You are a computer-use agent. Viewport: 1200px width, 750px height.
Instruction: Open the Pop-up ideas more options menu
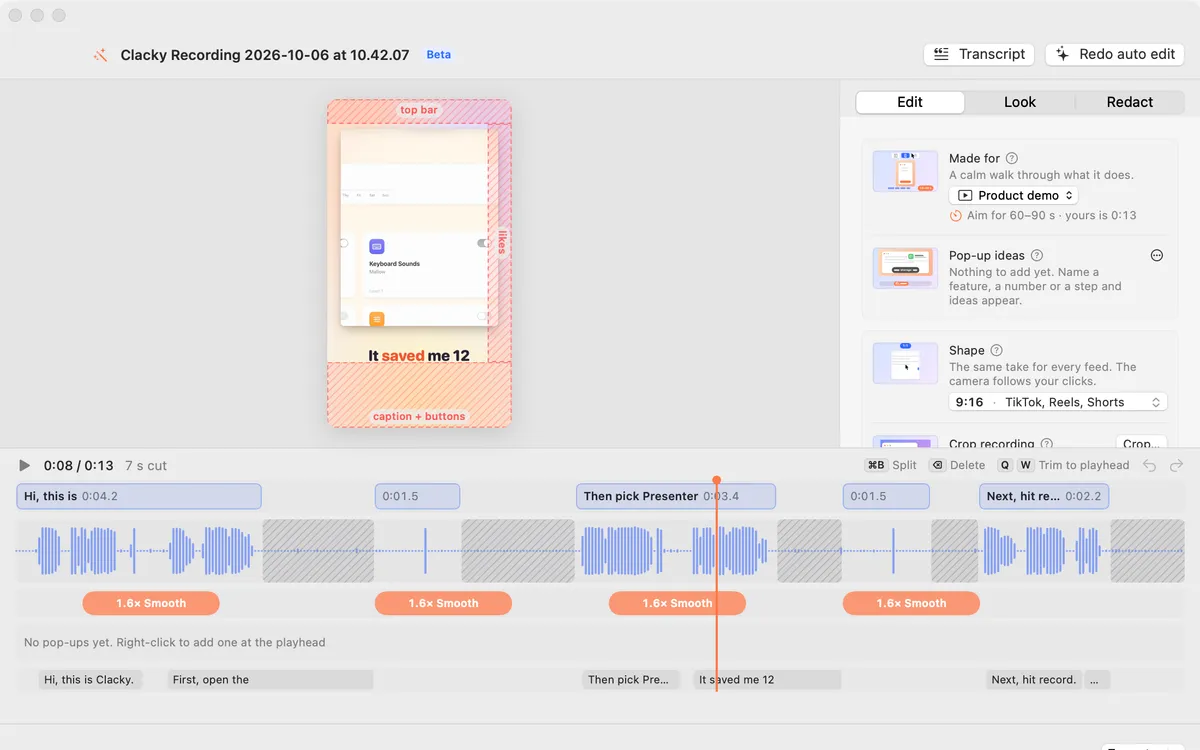point(1157,255)
